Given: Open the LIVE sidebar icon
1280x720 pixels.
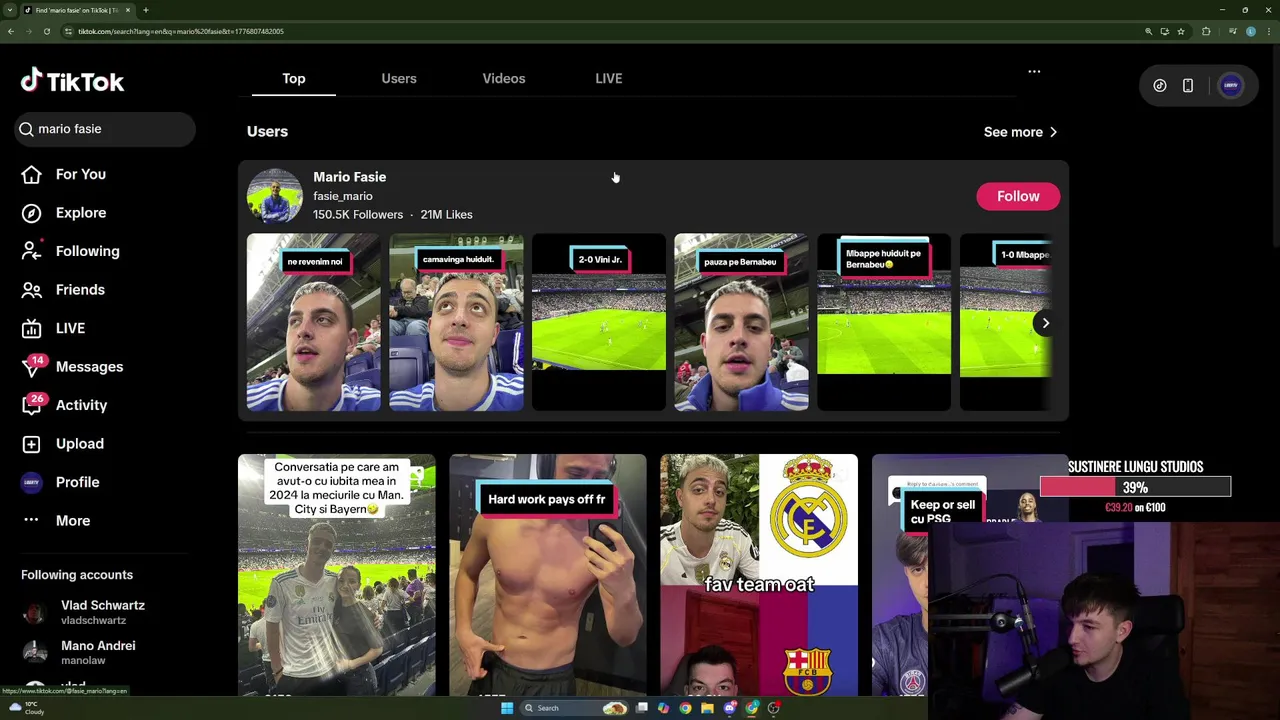Looking at the screenshot, I should [x=31, y=328].
